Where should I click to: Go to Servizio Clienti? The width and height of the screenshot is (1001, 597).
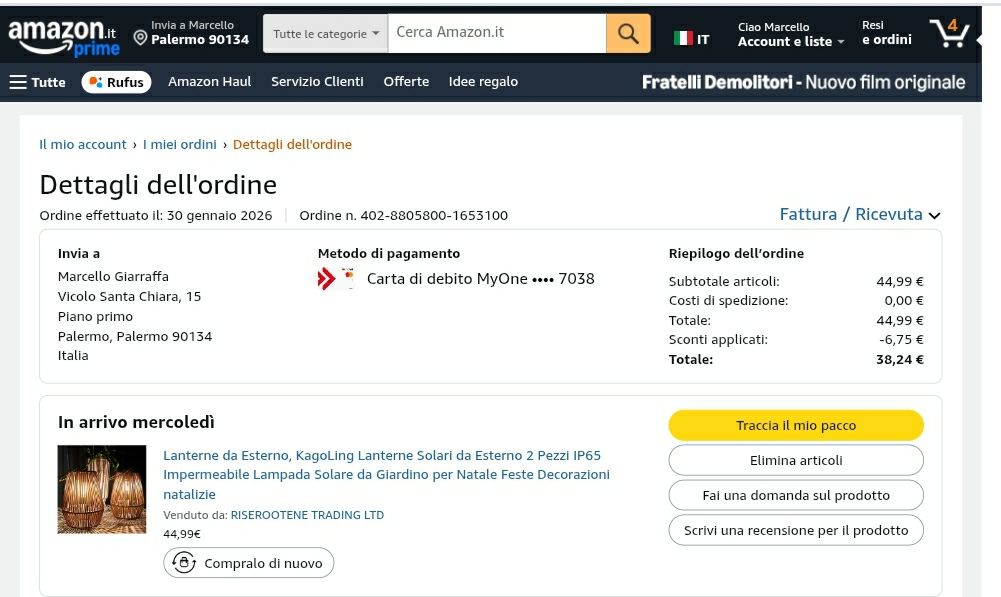317,82
